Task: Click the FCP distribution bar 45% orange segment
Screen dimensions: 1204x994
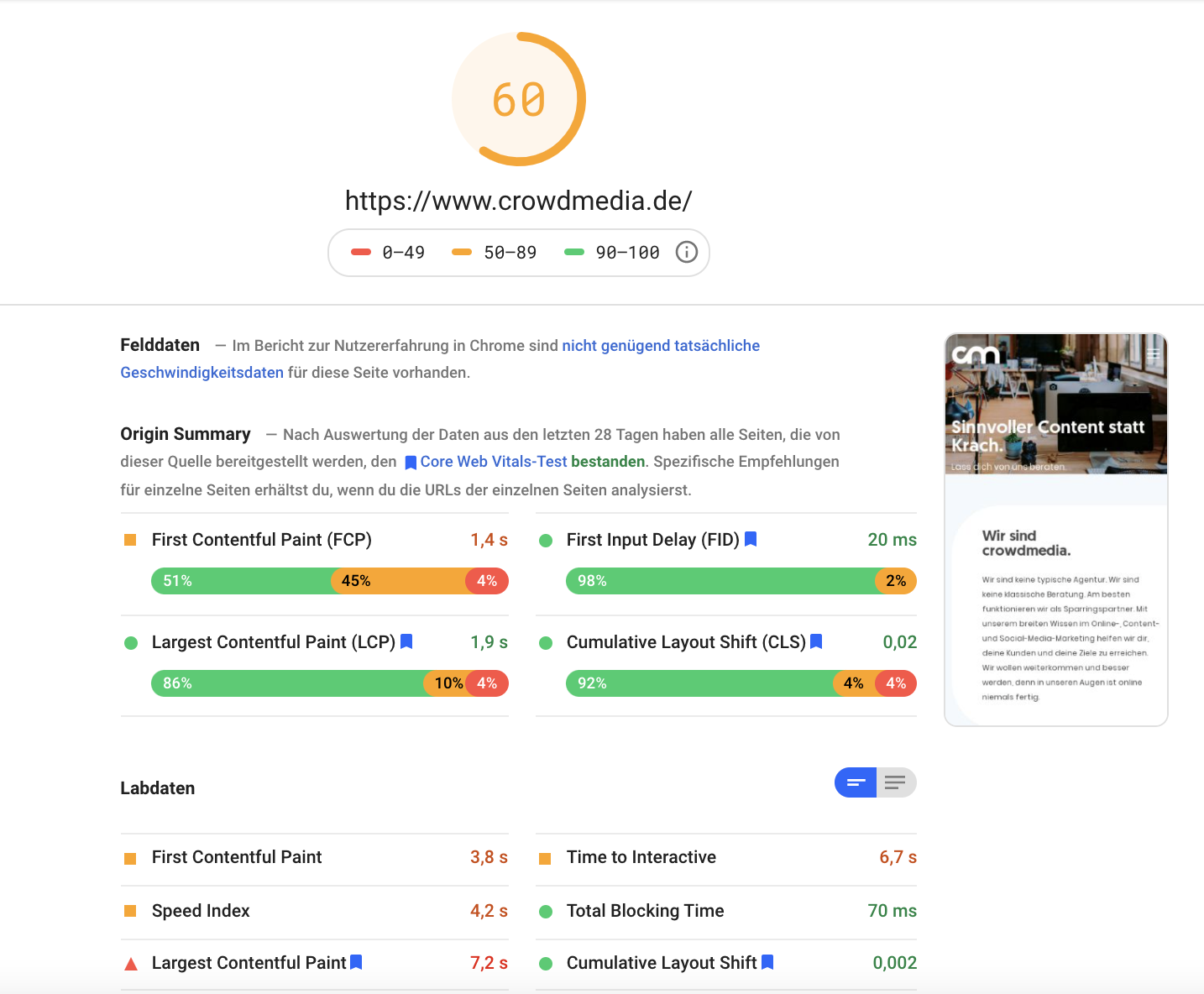Action: pos(399,581)
